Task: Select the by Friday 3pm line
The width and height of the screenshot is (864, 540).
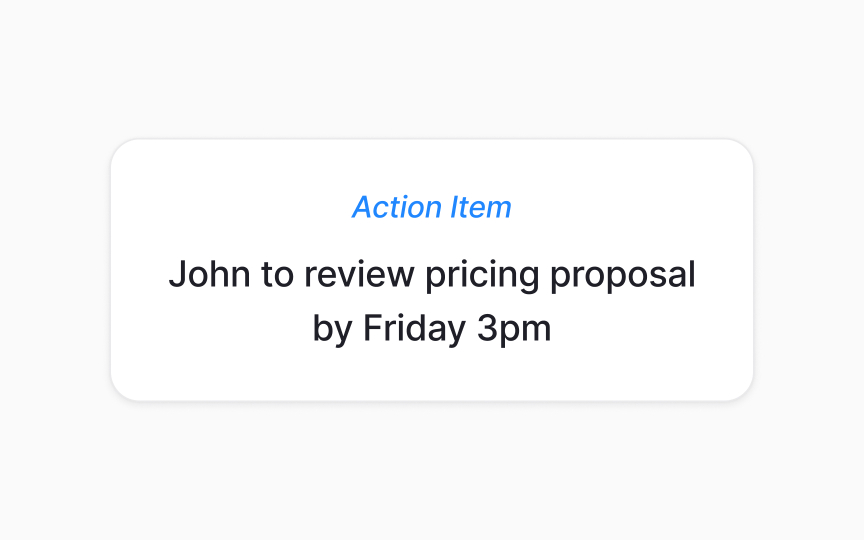Action: (x=432, y=330)
